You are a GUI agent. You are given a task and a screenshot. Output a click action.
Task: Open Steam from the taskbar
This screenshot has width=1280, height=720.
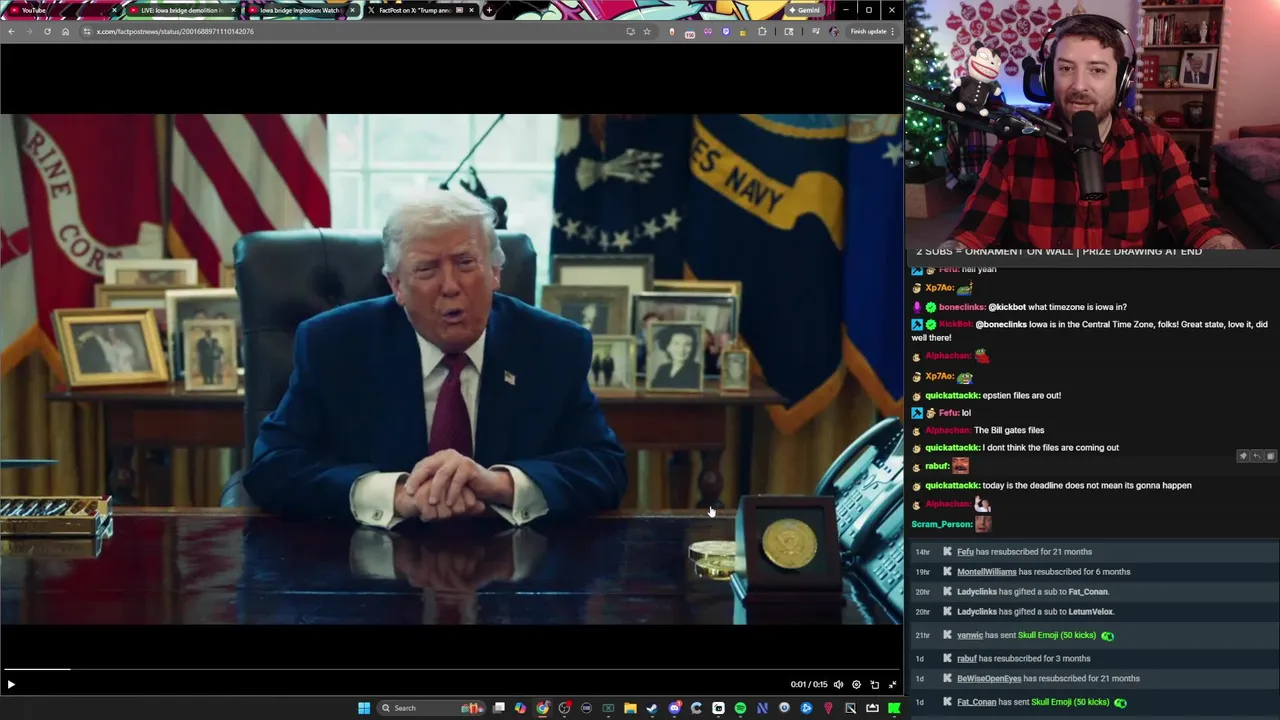click(x=652, y=708)
